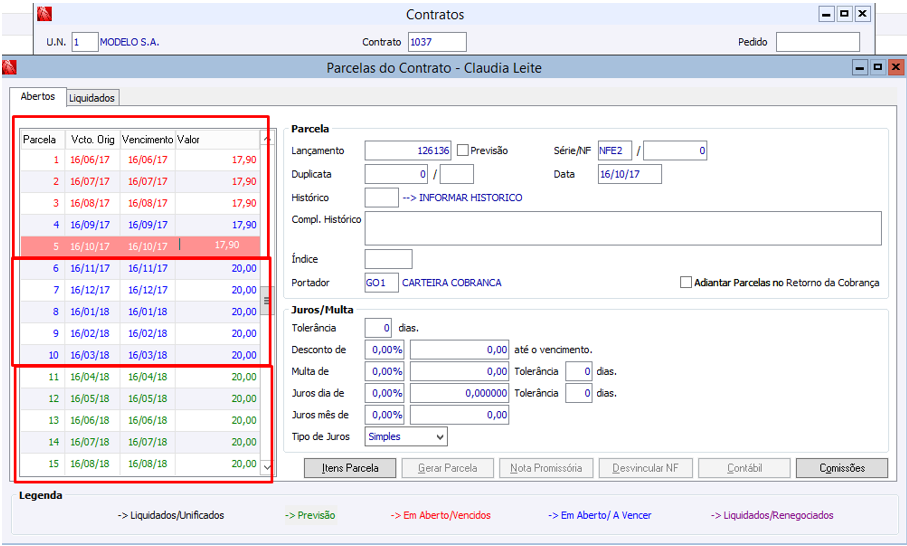Open Itens Parcela
The width and height of the screenshot is (907, 546).
pyautogui.click(x=350, y=468)
